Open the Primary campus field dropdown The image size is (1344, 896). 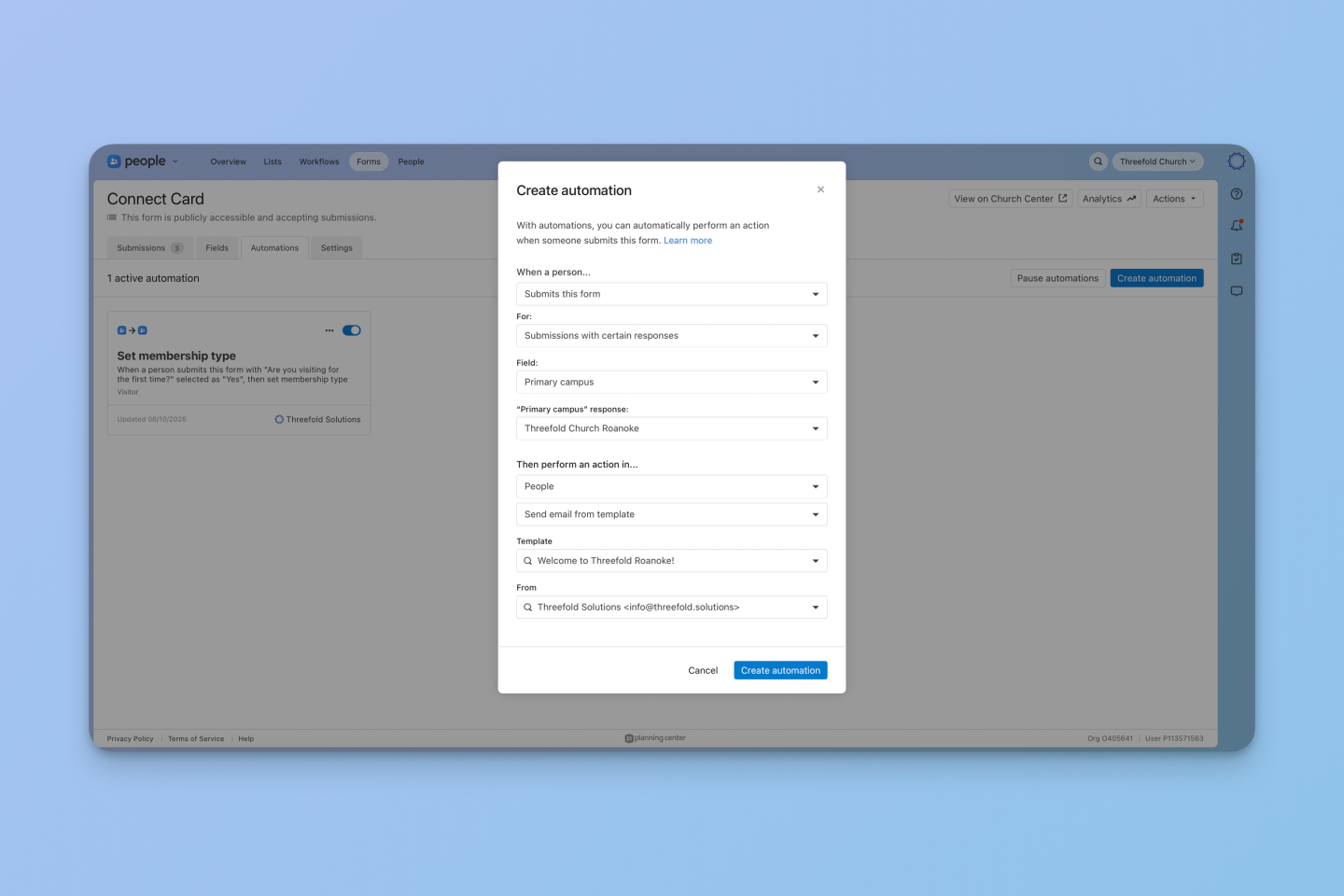pos(672,382)
